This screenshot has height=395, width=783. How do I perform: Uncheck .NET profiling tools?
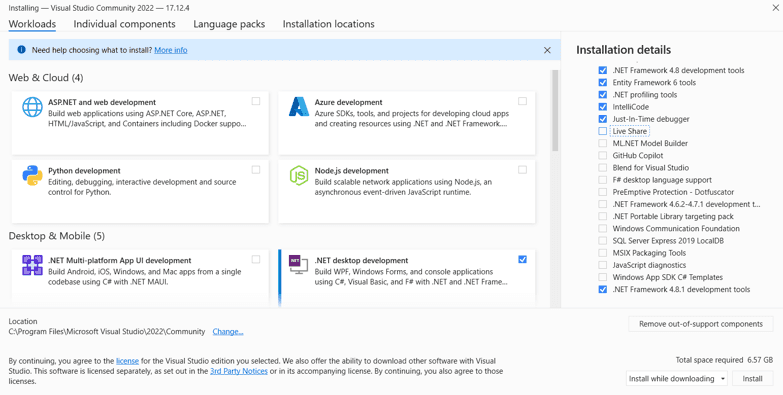603,94
